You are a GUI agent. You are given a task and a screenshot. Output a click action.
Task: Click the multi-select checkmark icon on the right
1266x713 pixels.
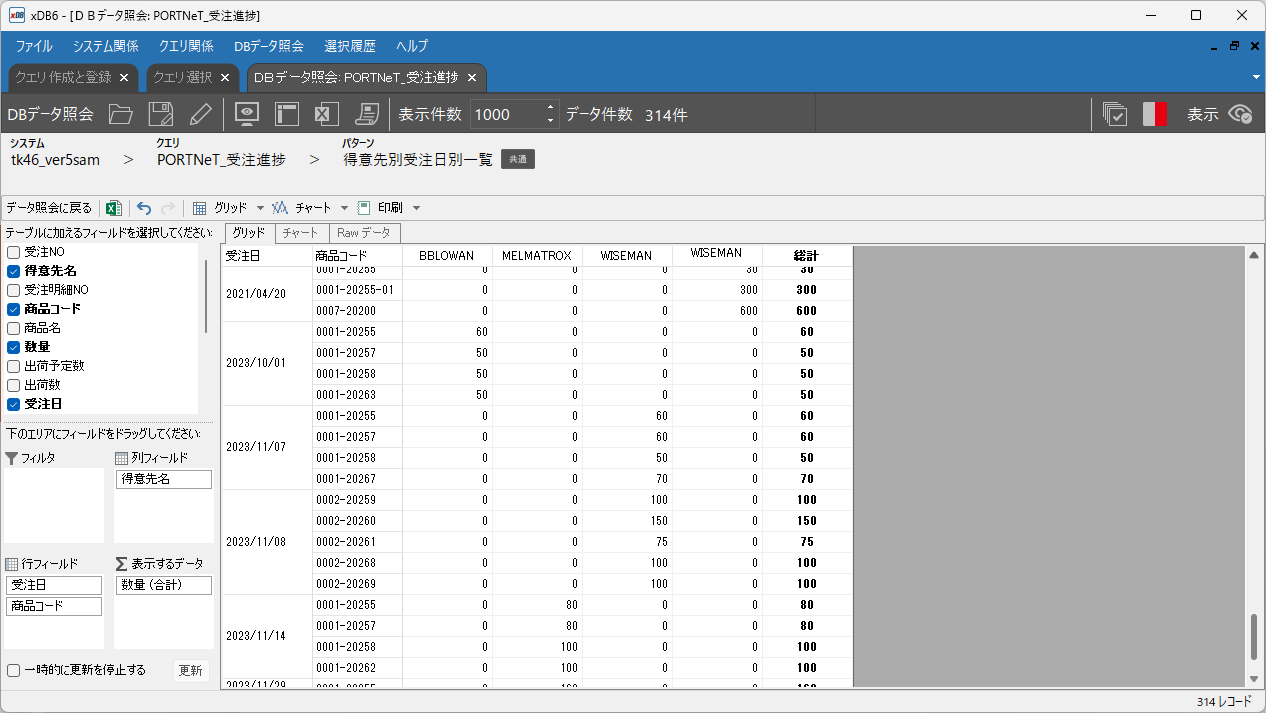(x=1114, y=114)
